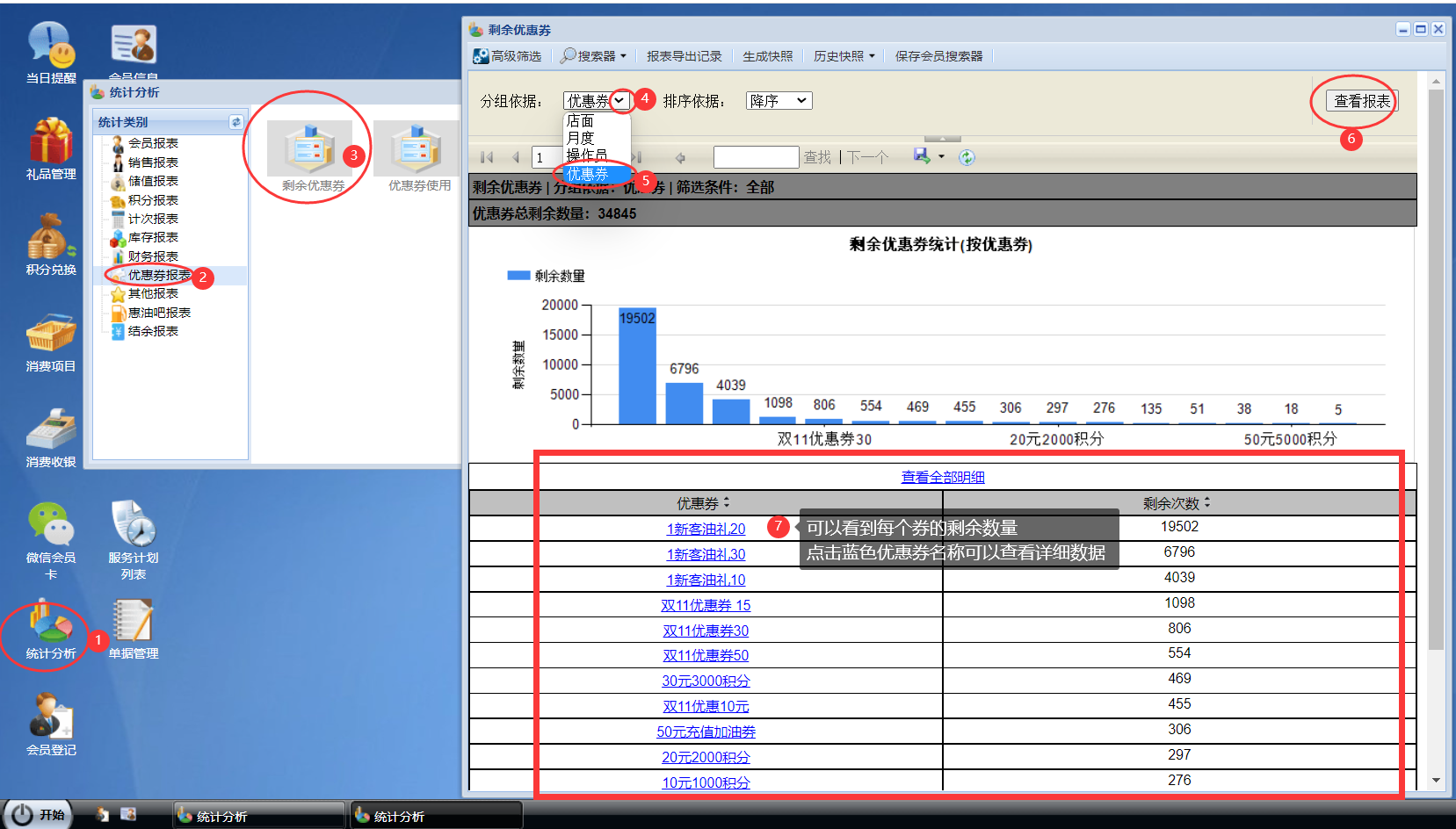The image size is (1456, 829).
Task: Open the 单据管理 notepad icon
Action: pyautogui.click(x=134, y=629)
